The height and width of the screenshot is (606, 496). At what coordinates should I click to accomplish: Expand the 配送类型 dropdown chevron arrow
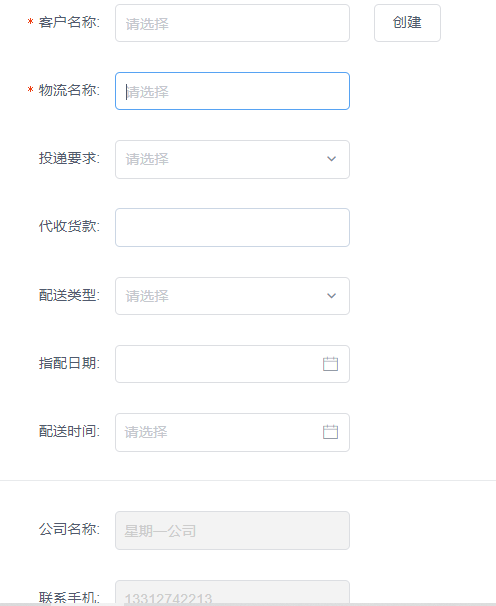tap(331, 296)
